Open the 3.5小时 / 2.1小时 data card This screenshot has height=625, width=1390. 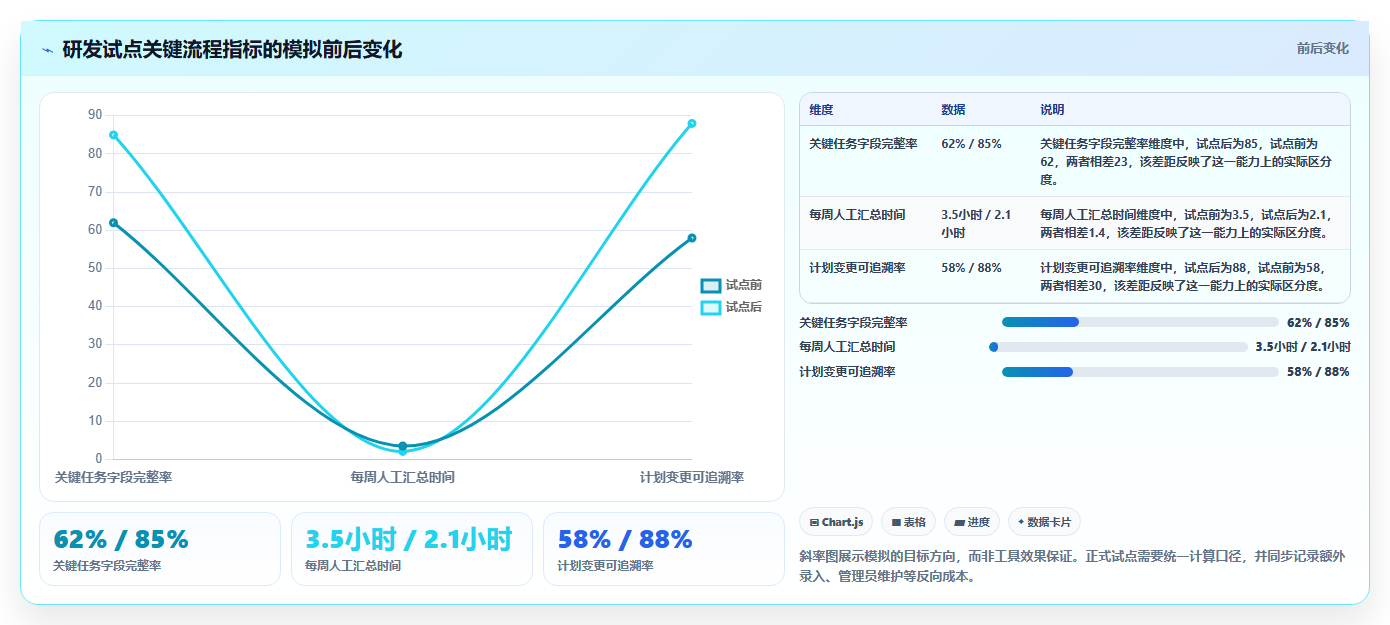412,549
